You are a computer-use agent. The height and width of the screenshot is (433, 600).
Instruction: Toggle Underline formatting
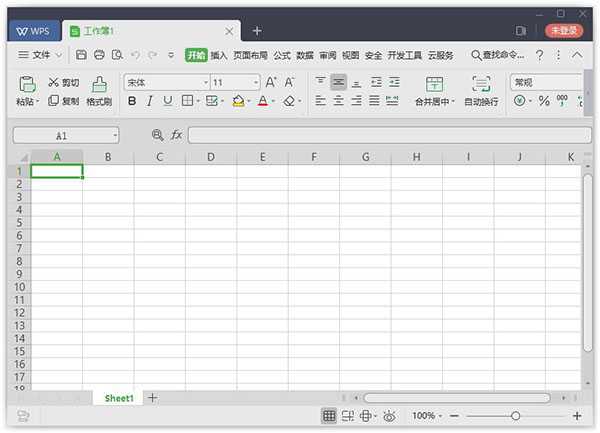point(167,101)
